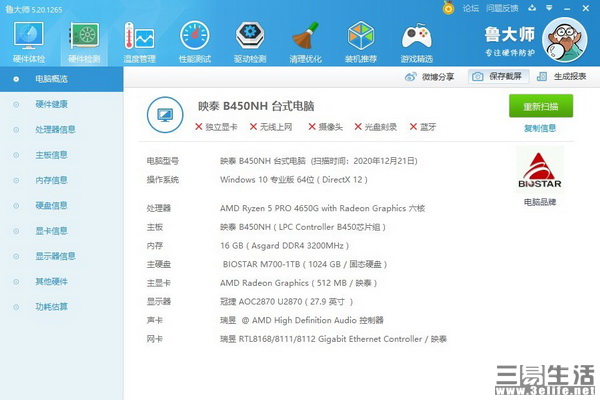The image size is (600, 400).
Task: Click the AMD Ryzen 5 PRO 4650G processor value
Action: coord(322,208)
